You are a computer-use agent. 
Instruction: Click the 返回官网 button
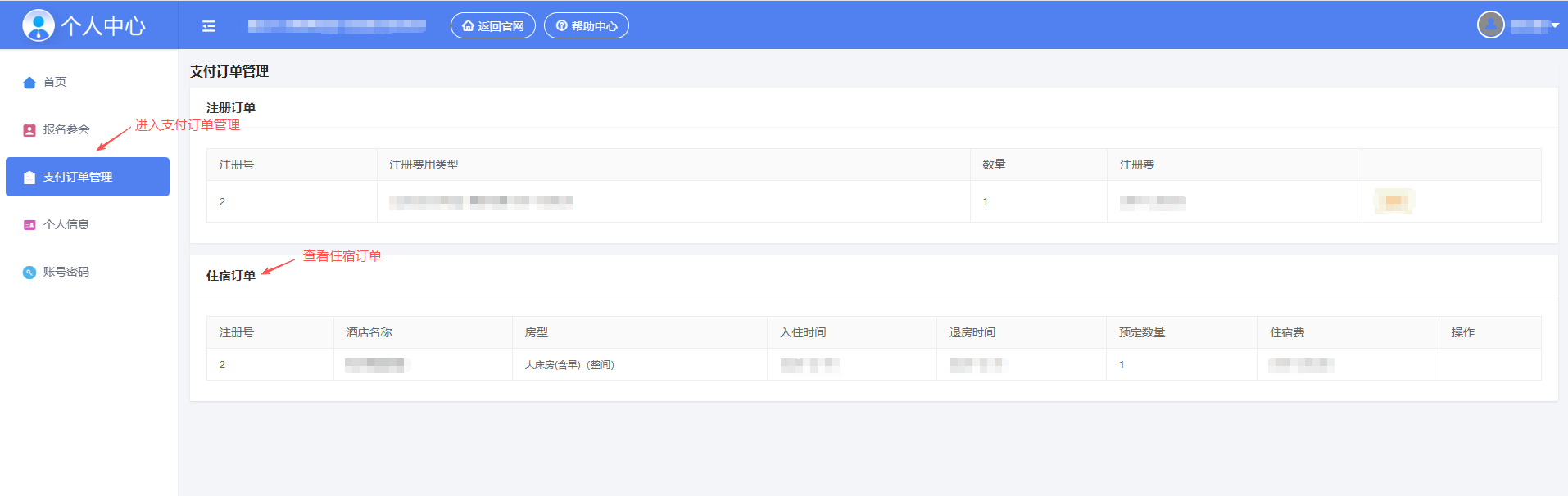[x=493, y=25]
